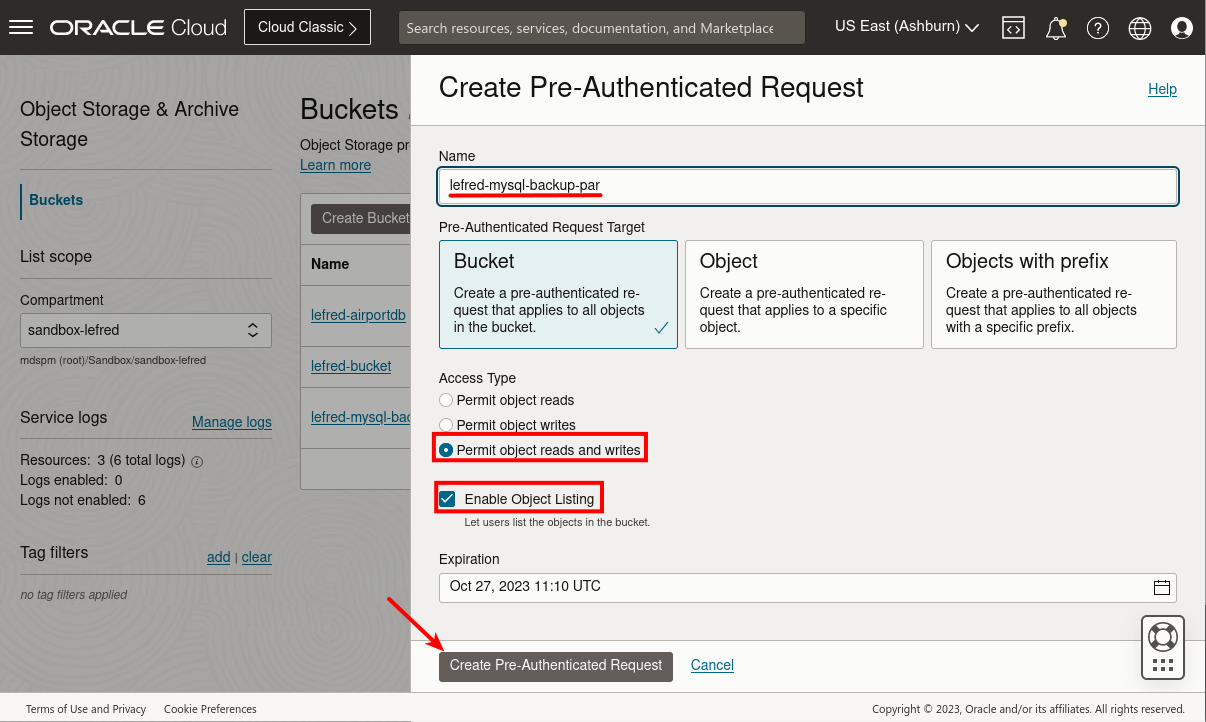Open the Cloud Shell developer tools icon

tap(1013, 28)
